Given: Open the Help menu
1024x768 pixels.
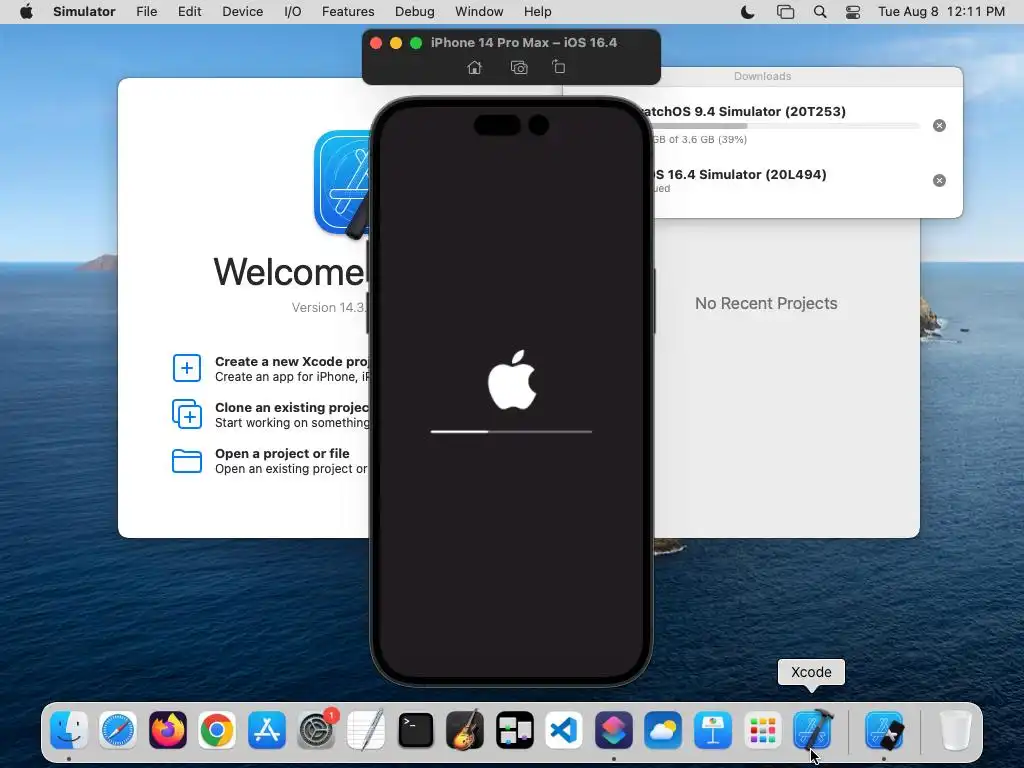Looking at the screenshot, I should pyautogui.click(x=537, y=12).
